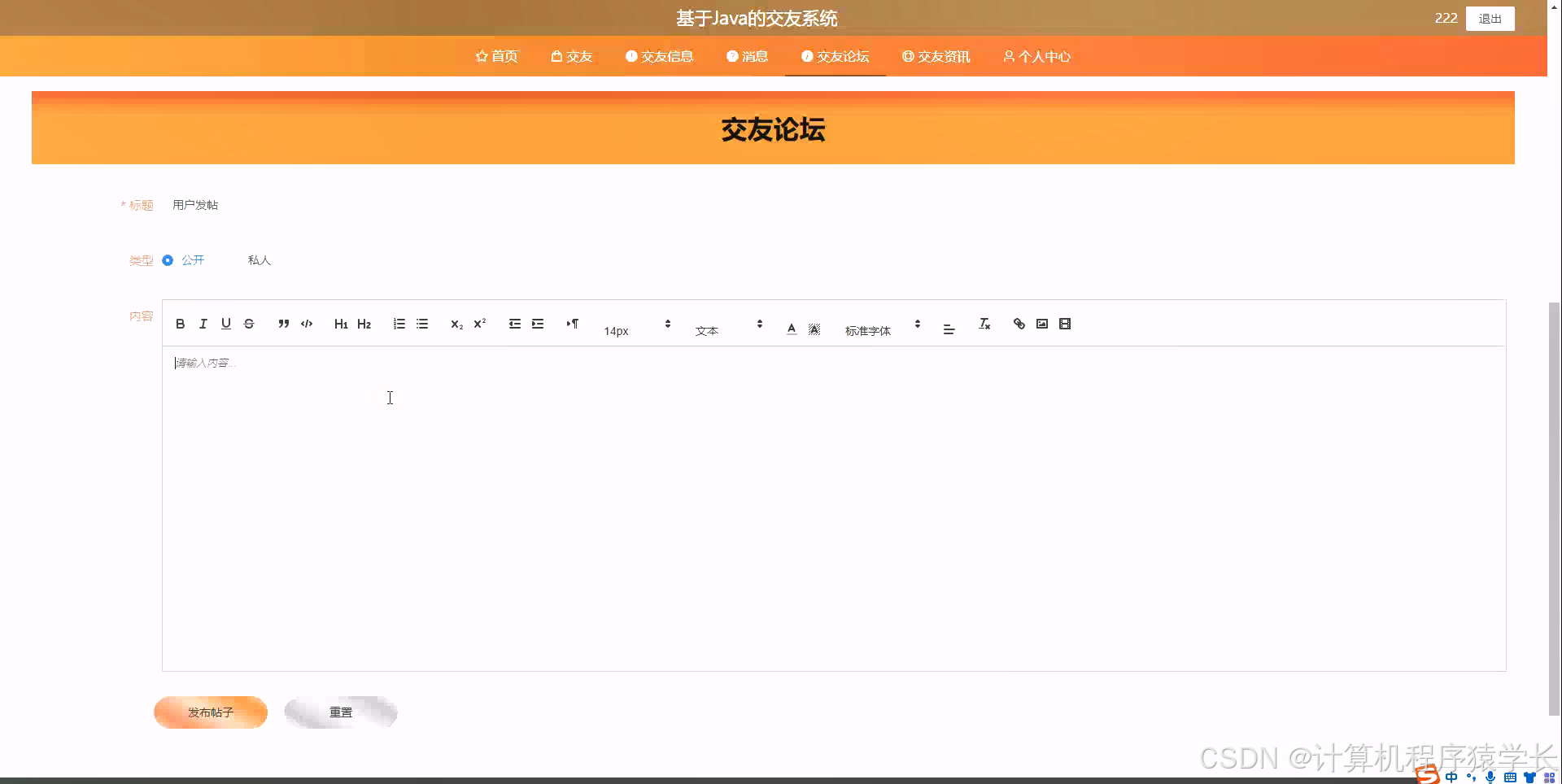Switch to the 消息 tab
This screenshot has height=784, width=1562.
pyautogui.click(x=747, y=56)
